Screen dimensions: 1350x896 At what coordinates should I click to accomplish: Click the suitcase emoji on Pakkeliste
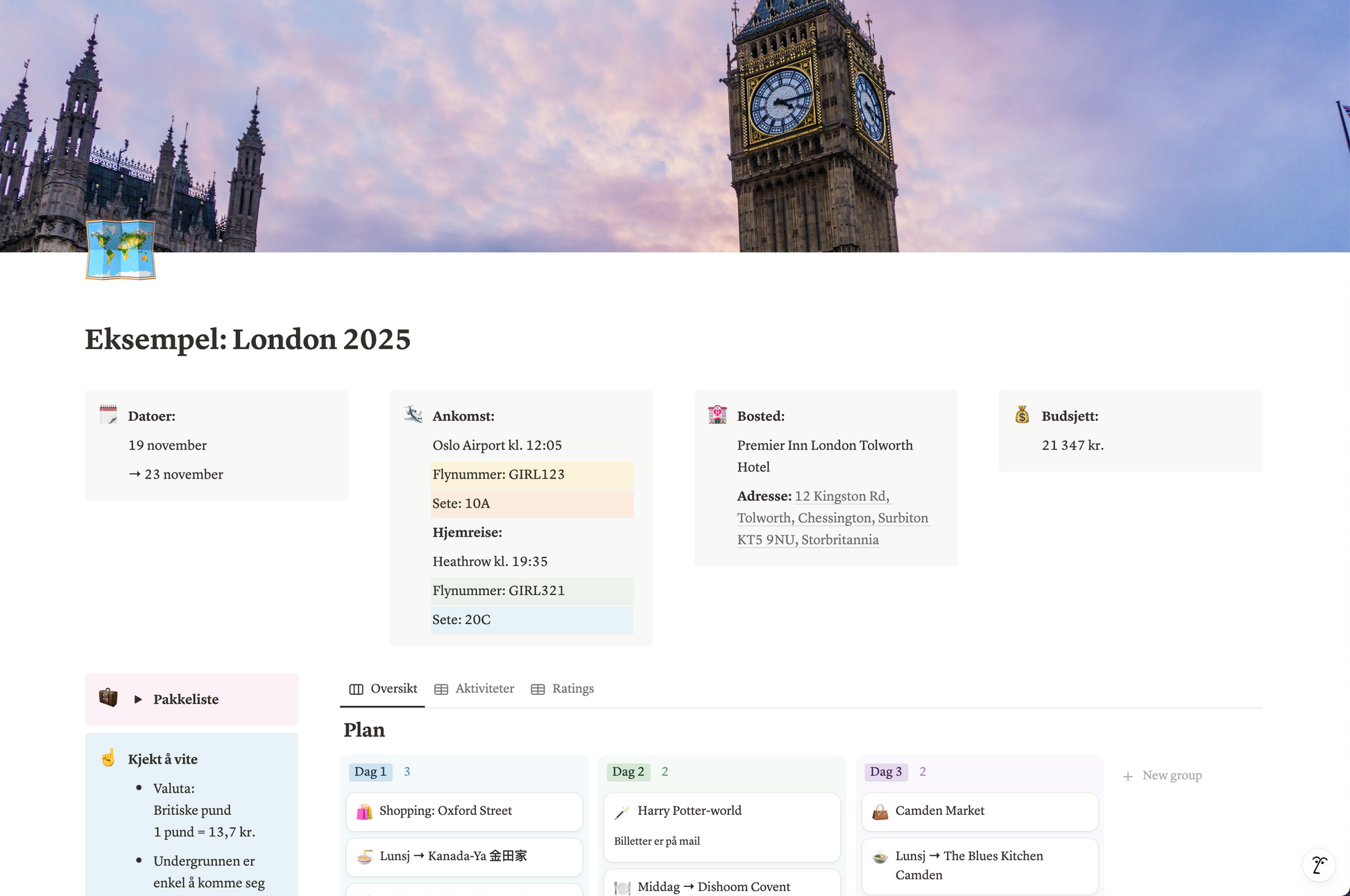[x=109, y=699]
